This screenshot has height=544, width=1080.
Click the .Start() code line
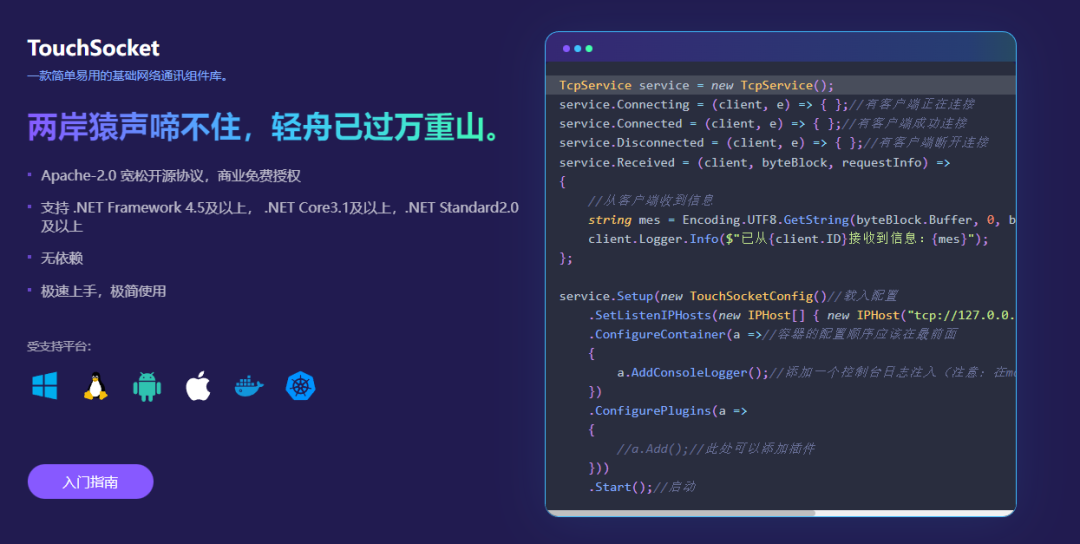tap(642, 487)
